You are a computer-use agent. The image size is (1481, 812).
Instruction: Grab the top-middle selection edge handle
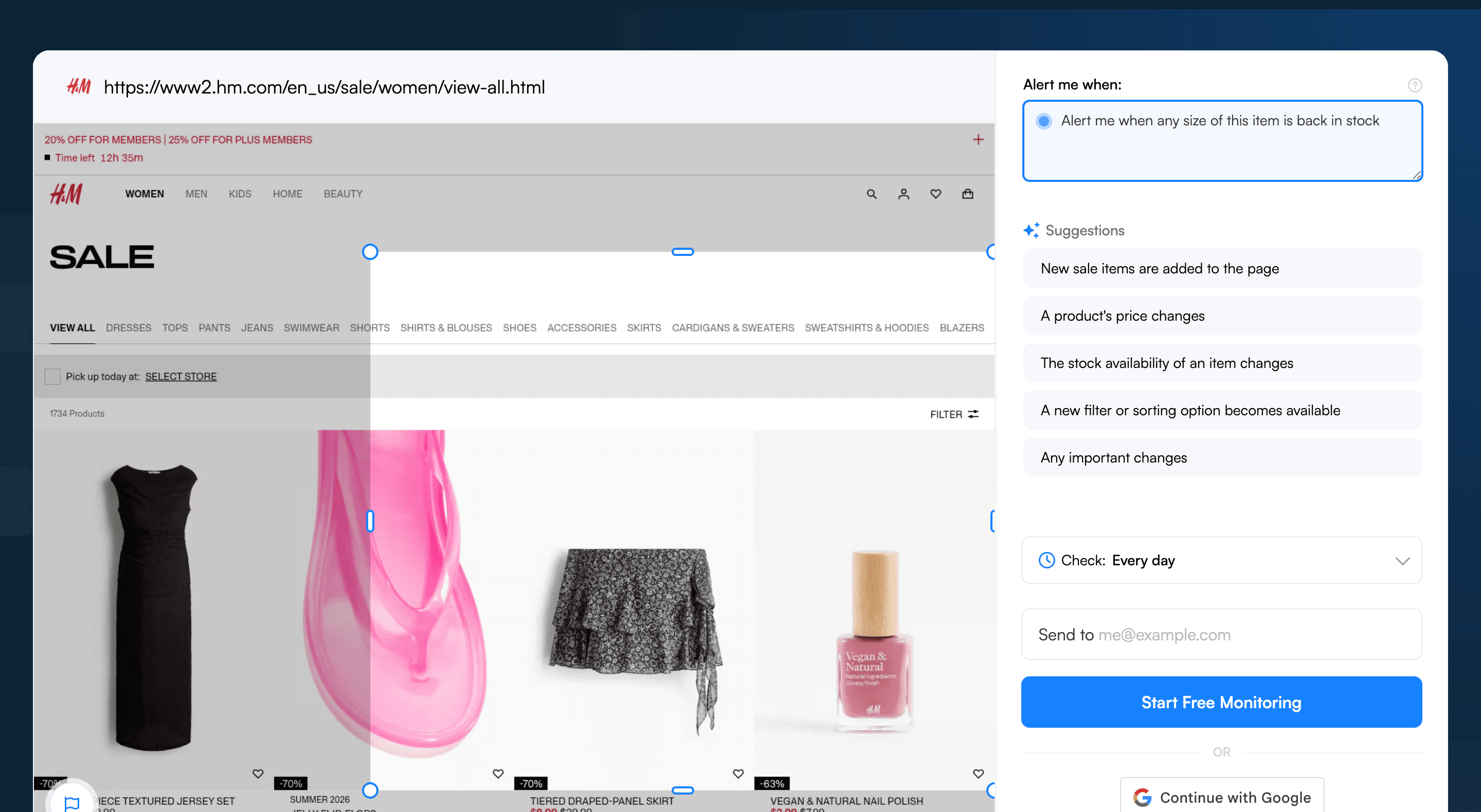[x=683, y=252]
